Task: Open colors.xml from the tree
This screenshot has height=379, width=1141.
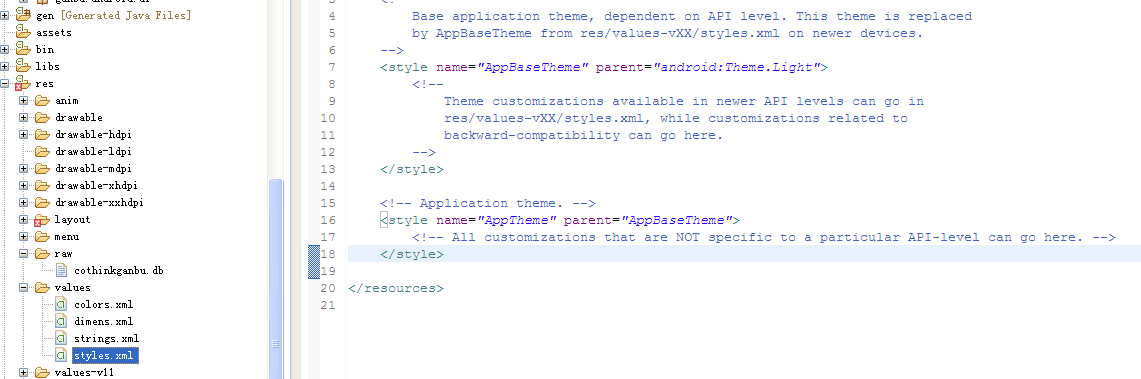Action: click(103, 305)
